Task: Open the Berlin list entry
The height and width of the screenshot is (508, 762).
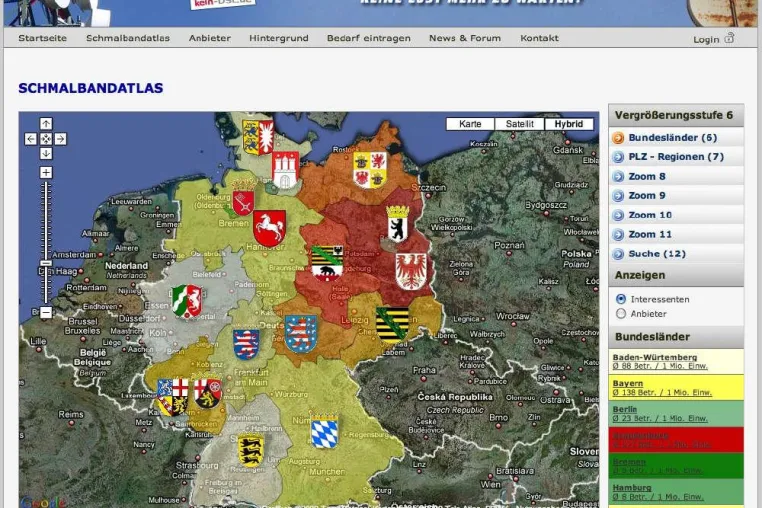Action: [x=676, y=414]
